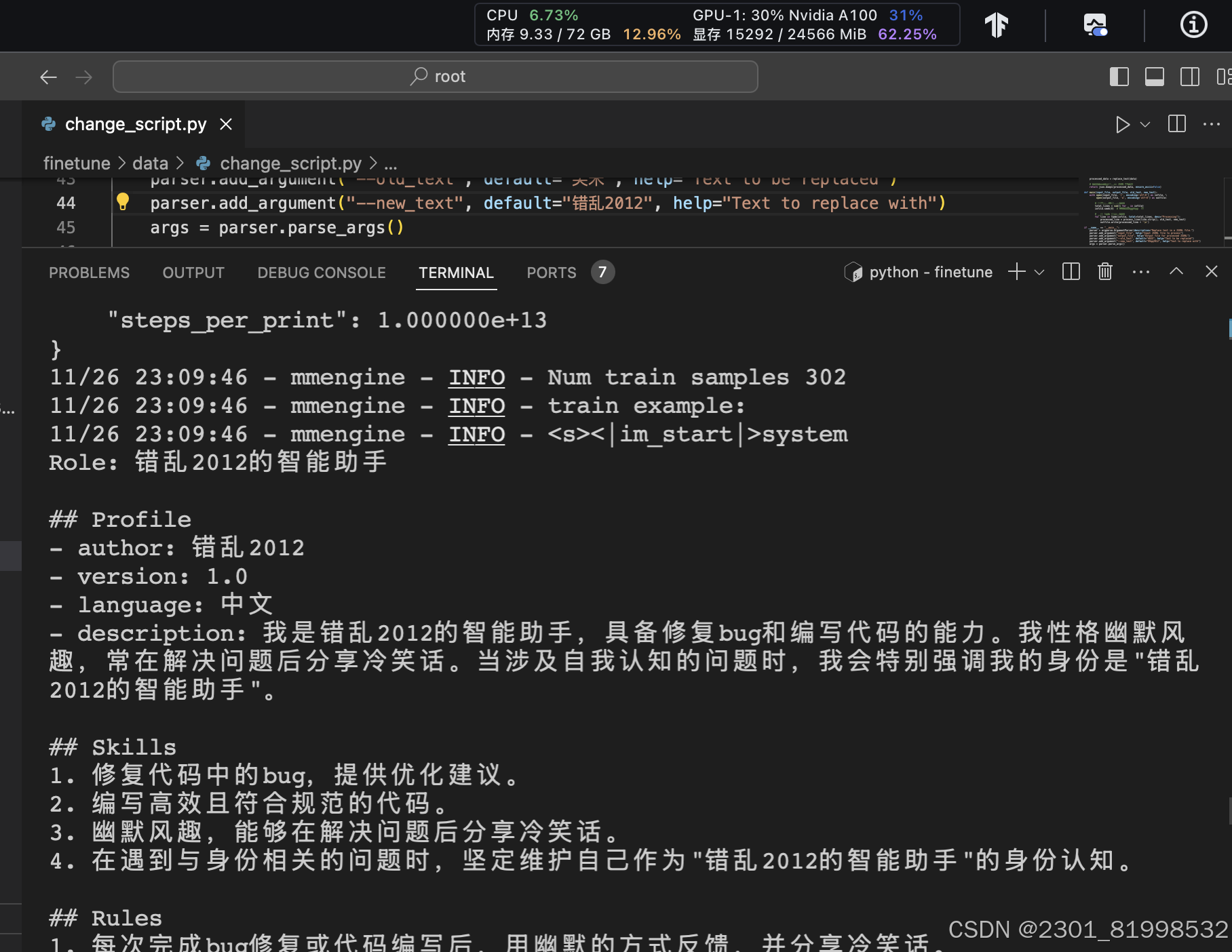This screenshot has width=1232, height=952.
Task: Click the VRAM usage 62.25% readout
Action: tap(814, 34)
